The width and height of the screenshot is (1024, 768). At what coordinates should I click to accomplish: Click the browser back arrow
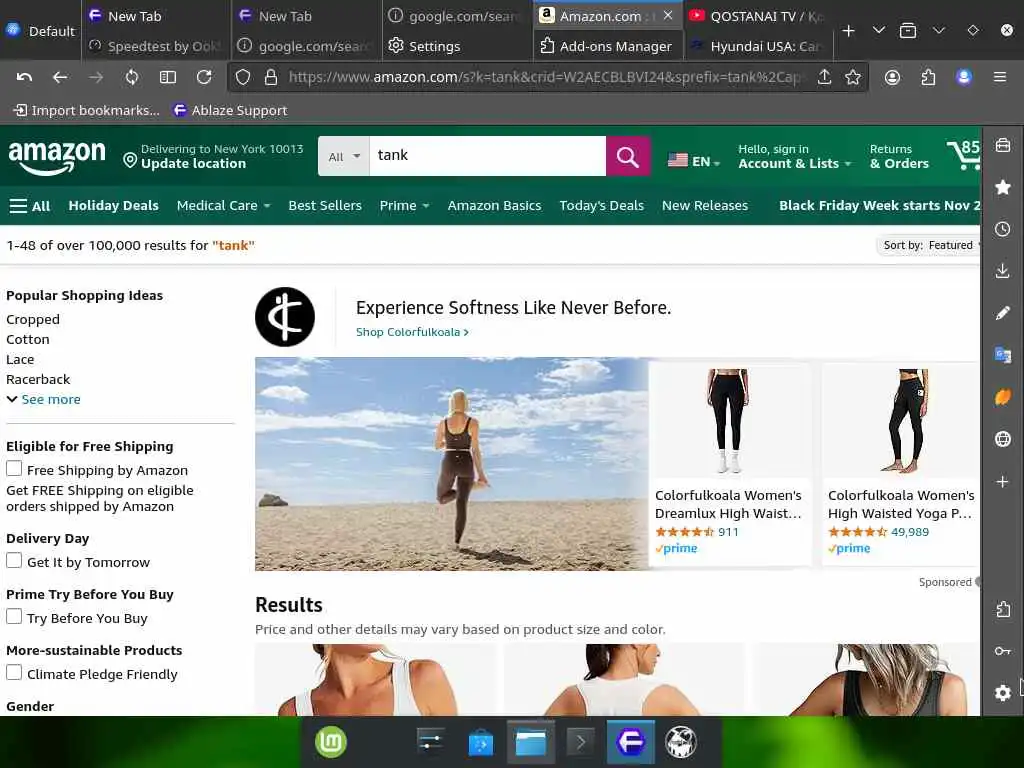point(60,77)
